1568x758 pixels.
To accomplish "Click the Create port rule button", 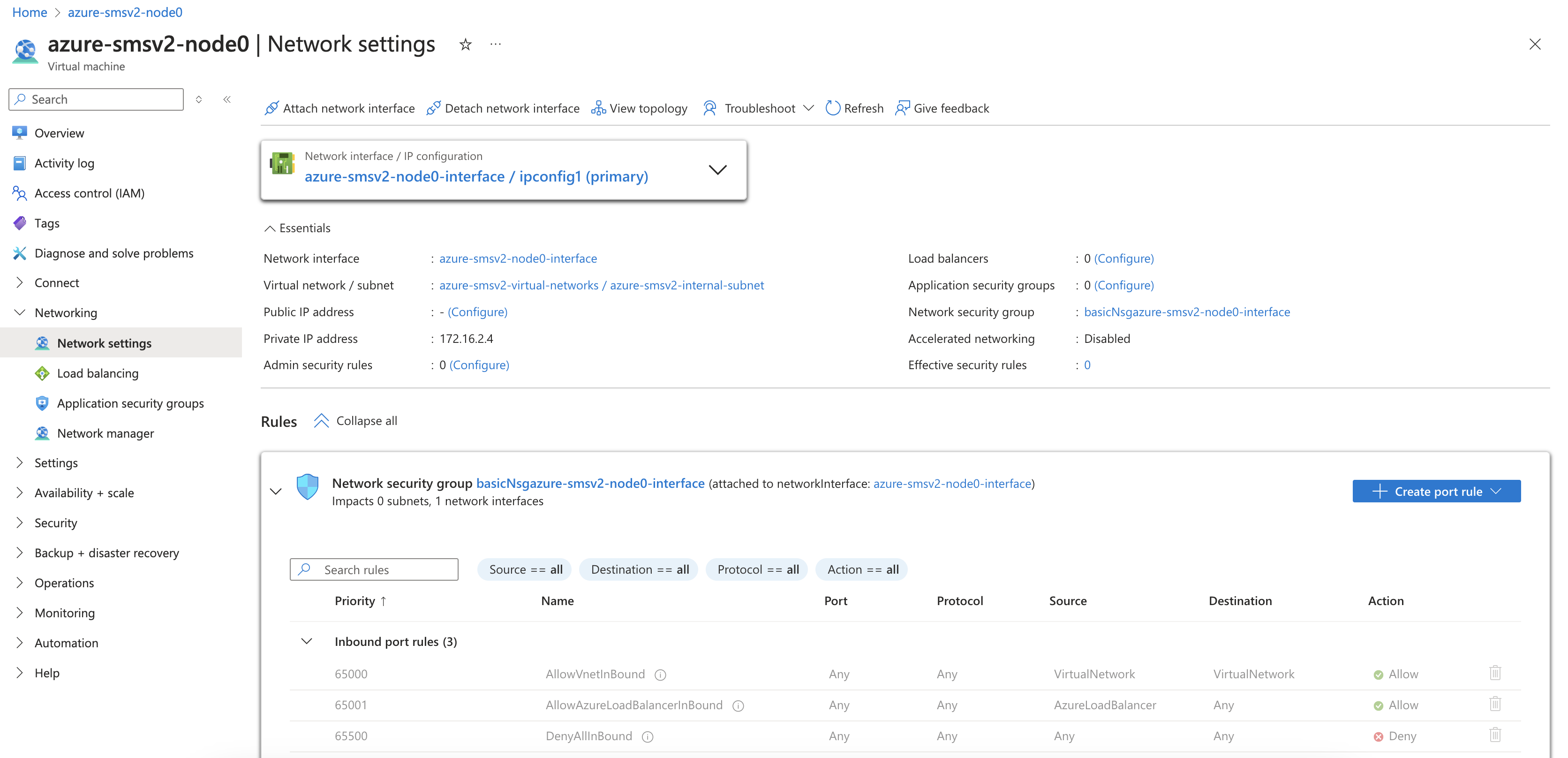I will tap(1437, 491).
